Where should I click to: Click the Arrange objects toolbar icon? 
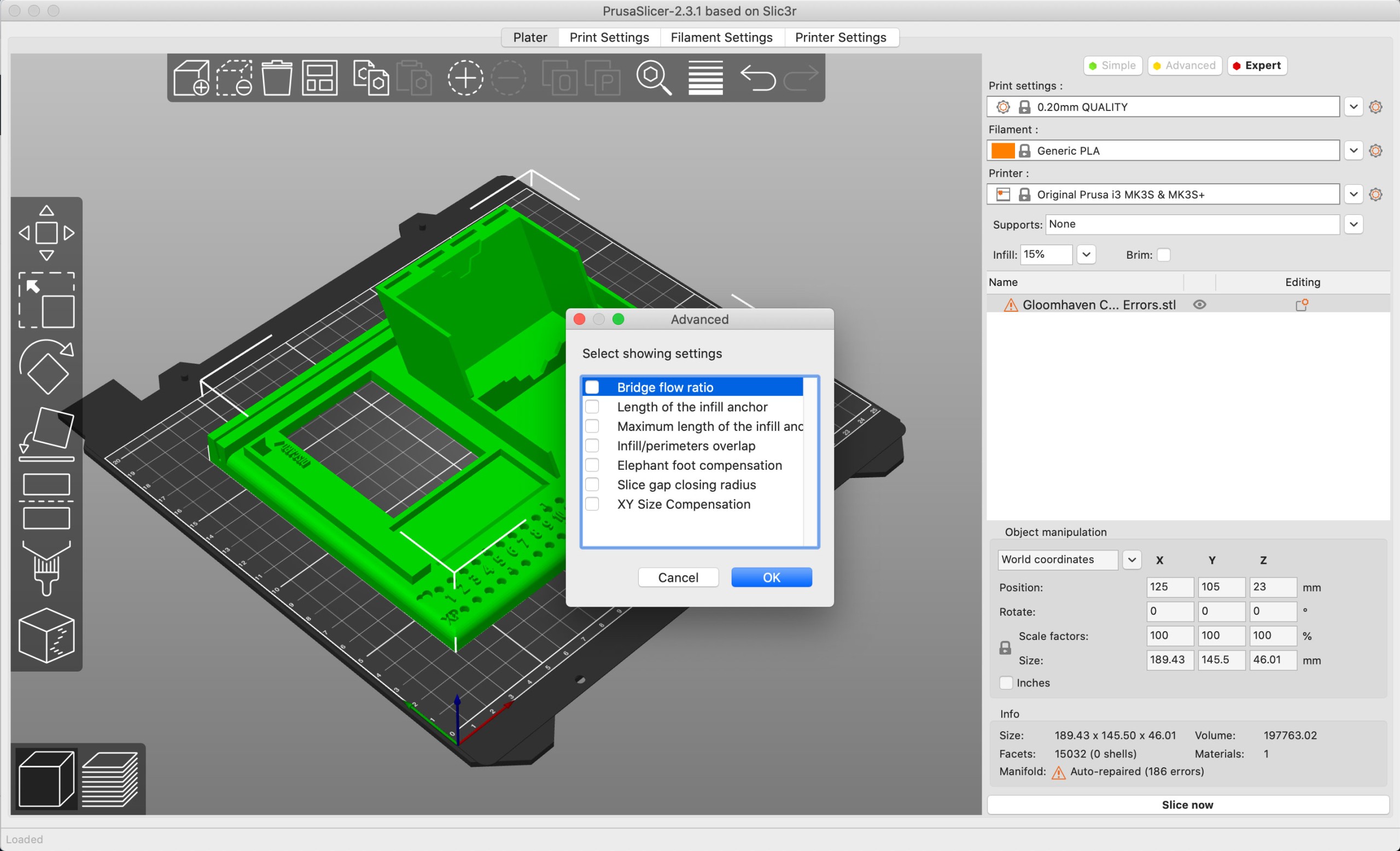pyautogui.click(x=319, y=78)
